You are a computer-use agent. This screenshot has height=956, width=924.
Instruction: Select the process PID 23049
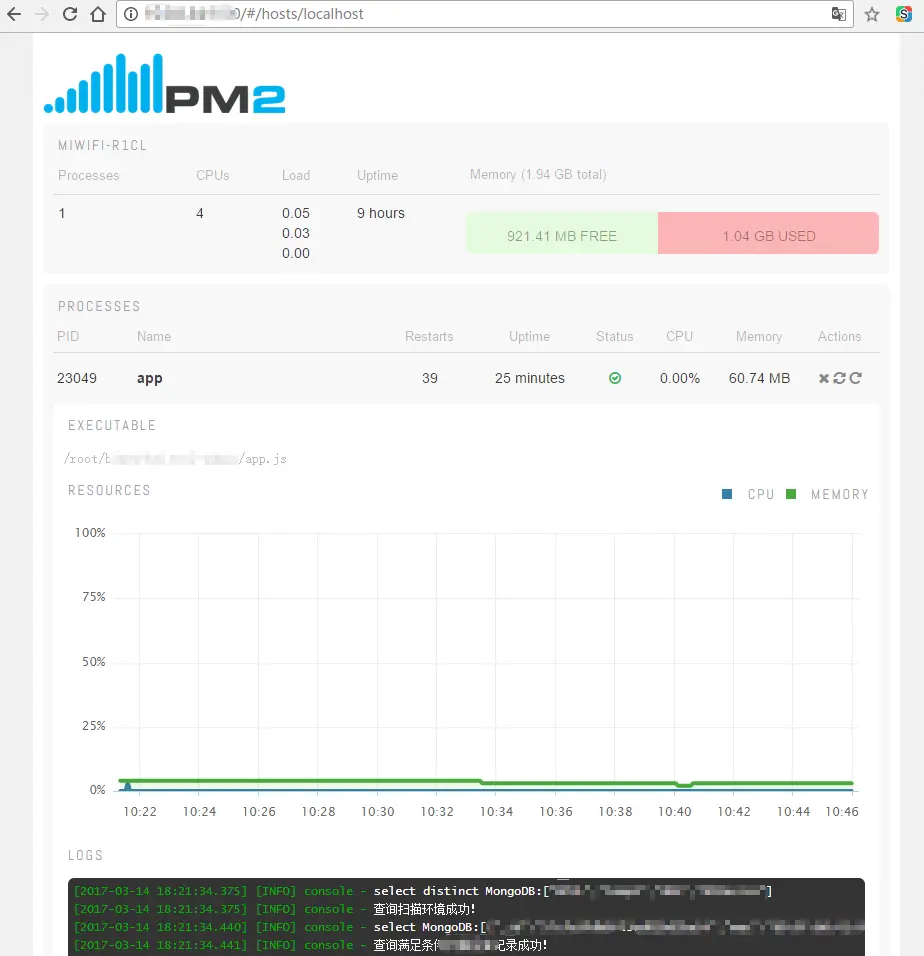[77, 379]
